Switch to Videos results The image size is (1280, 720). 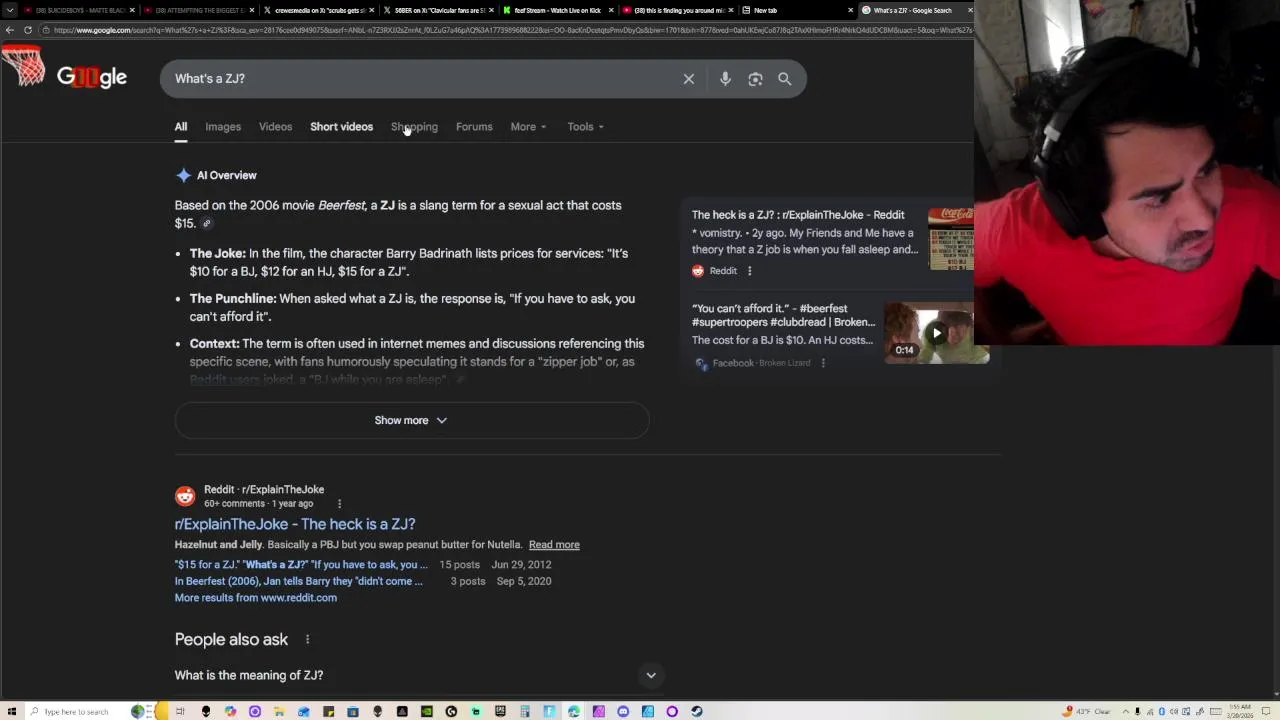pyautogui.click(x=275, y=127)
